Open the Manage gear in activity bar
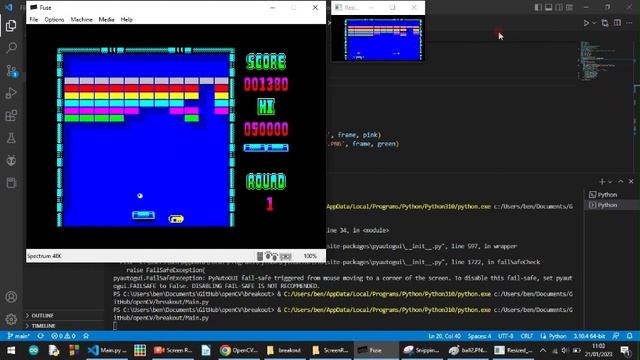This screenshot has height=360, width=640. click(11, 319)
